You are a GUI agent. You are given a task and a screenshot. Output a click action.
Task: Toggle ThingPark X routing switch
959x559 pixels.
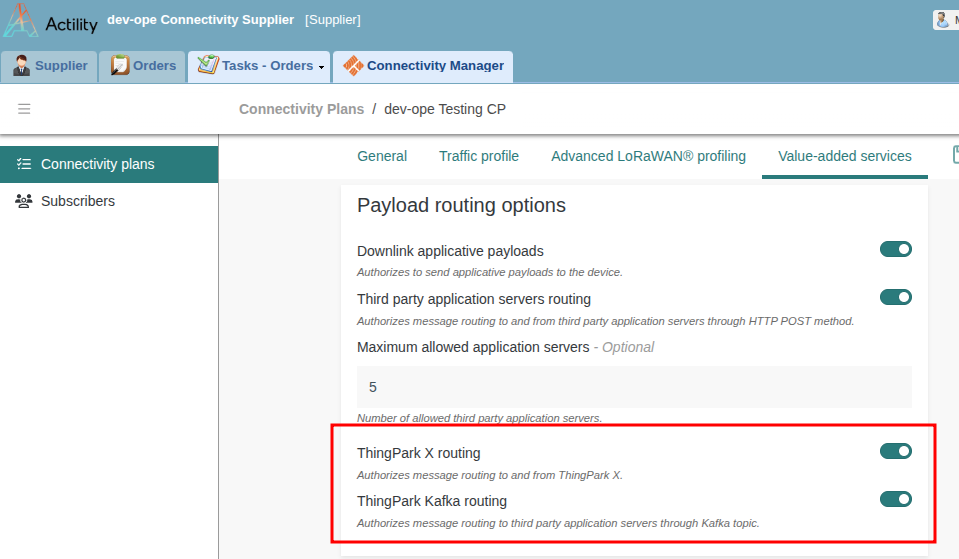pos(896,451)
